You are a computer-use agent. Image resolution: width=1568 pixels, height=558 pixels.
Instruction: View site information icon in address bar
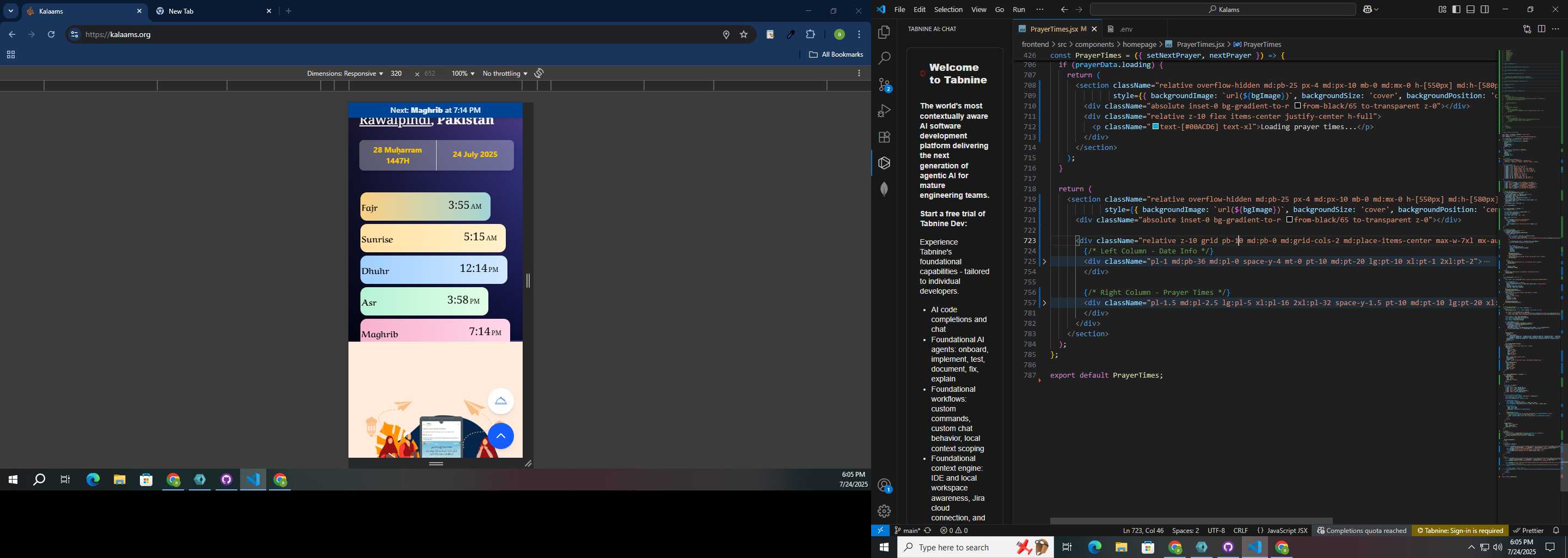(x=74, y=35)
